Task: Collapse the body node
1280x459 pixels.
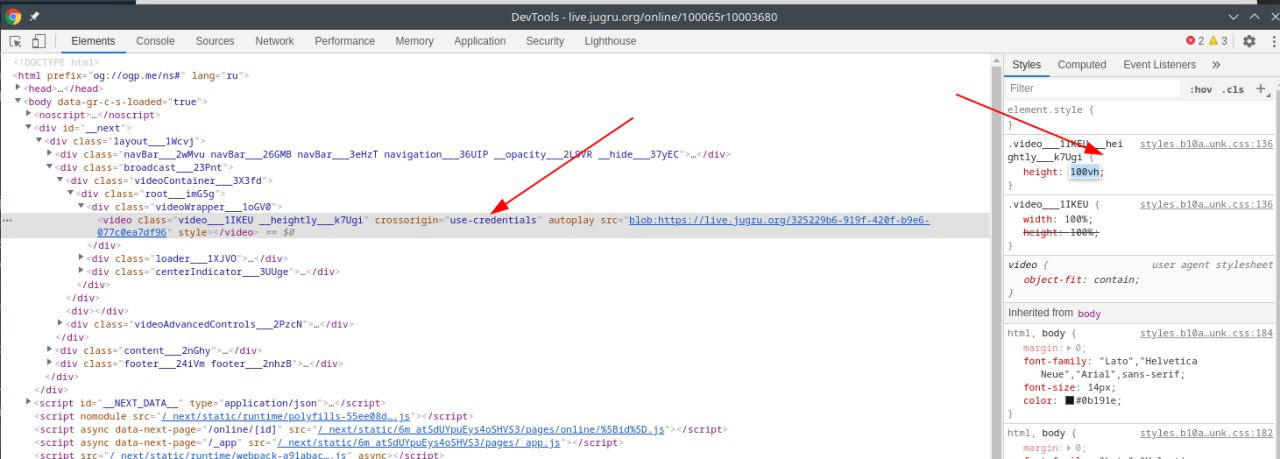Action: (x=18, y=101)
